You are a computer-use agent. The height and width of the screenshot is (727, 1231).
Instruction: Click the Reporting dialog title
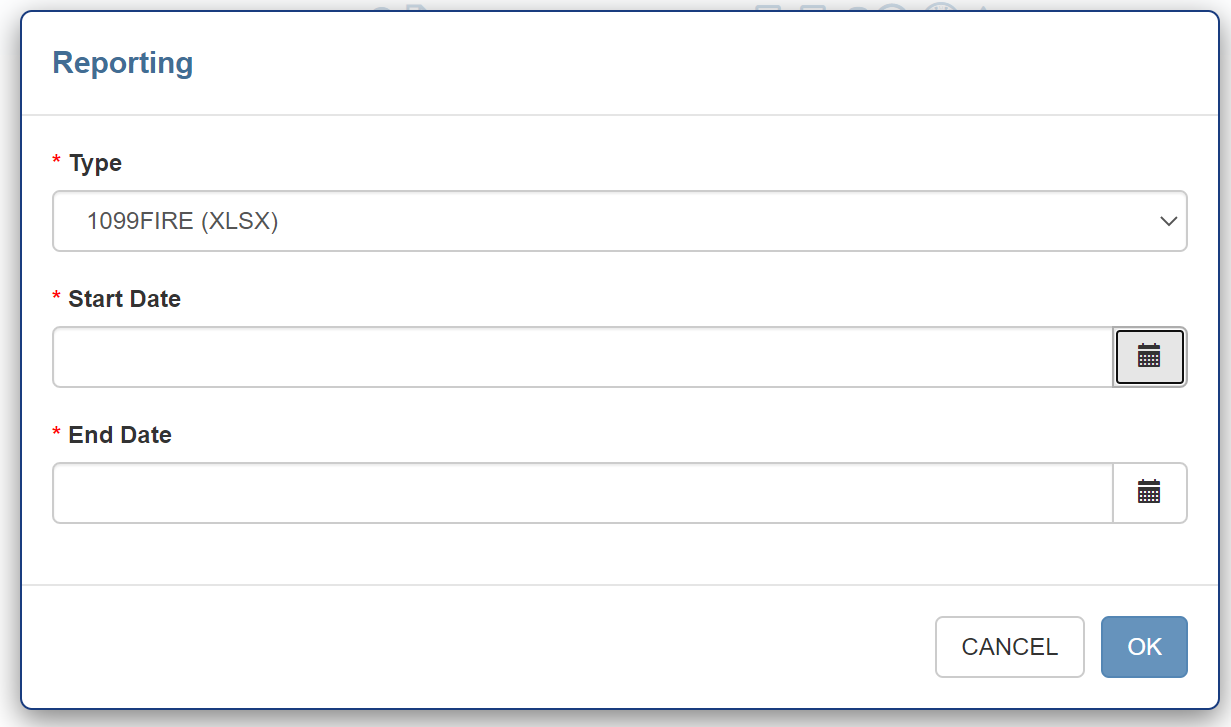pyautogui.click(x=122, y=63)
